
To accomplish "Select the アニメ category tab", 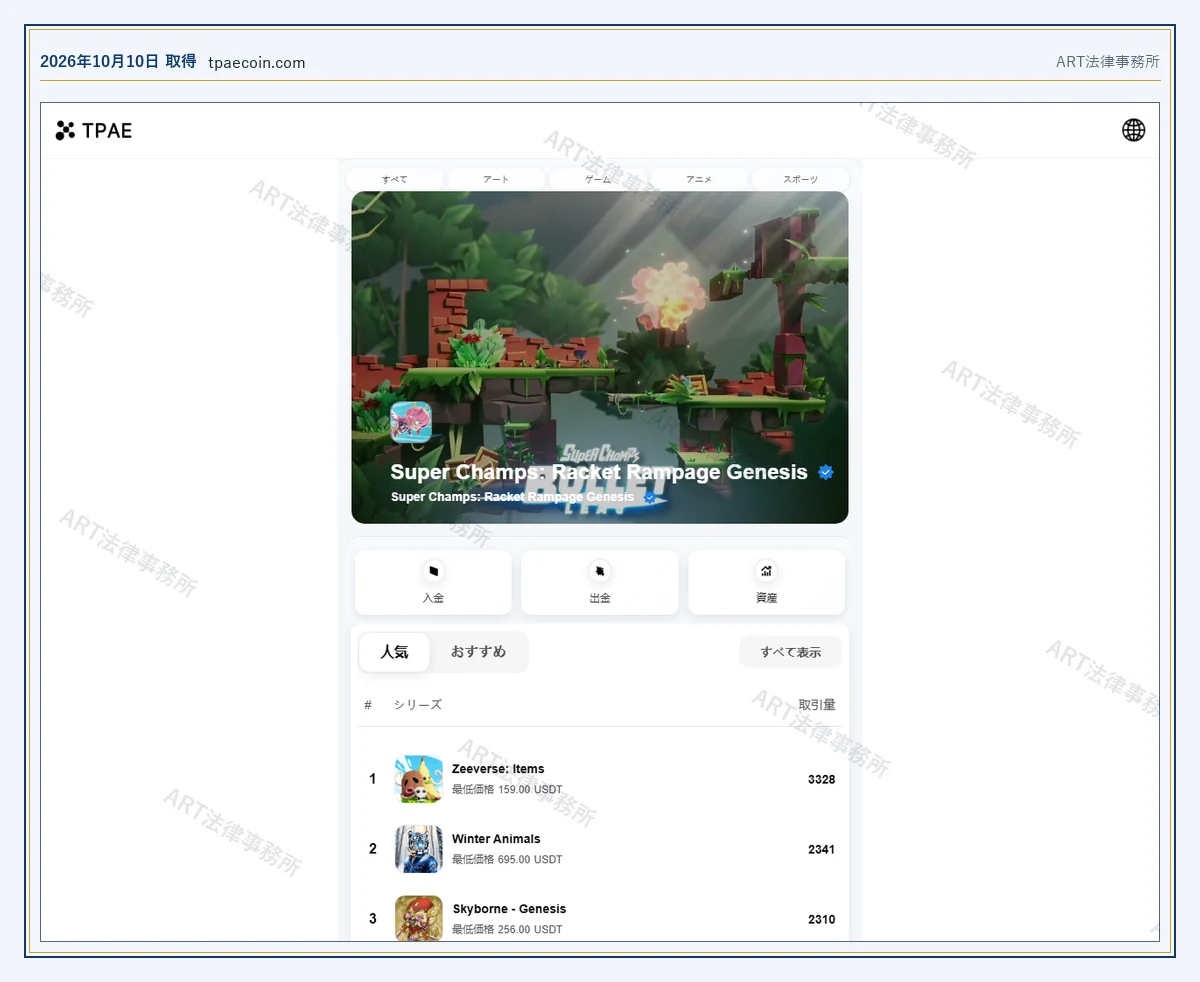I will click(699, 179).
